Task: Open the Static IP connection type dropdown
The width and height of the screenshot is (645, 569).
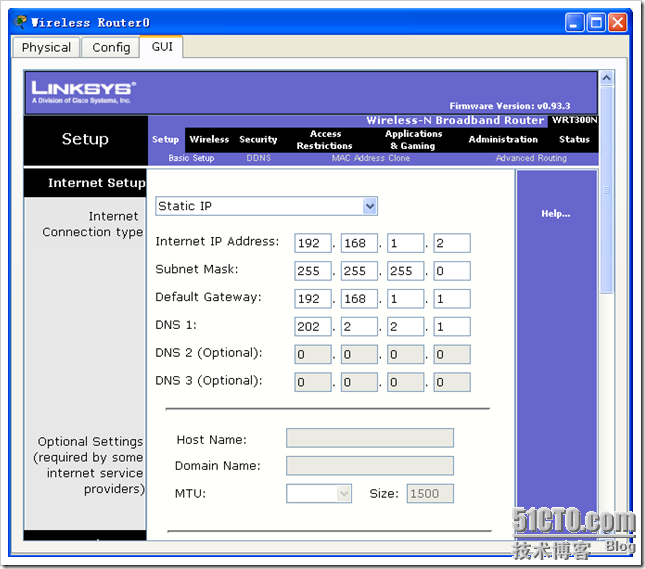Action: [267, 206]
